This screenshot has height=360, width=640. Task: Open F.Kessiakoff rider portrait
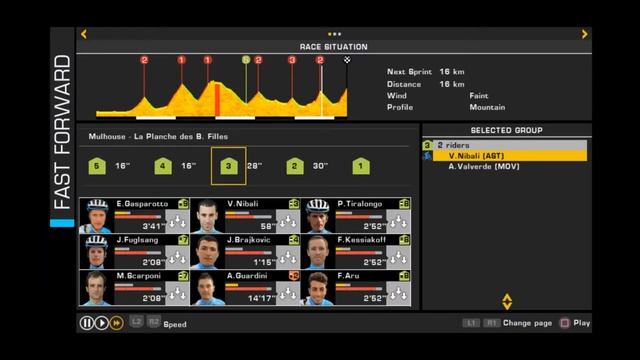pyautogui.click(x=318, y=251)
